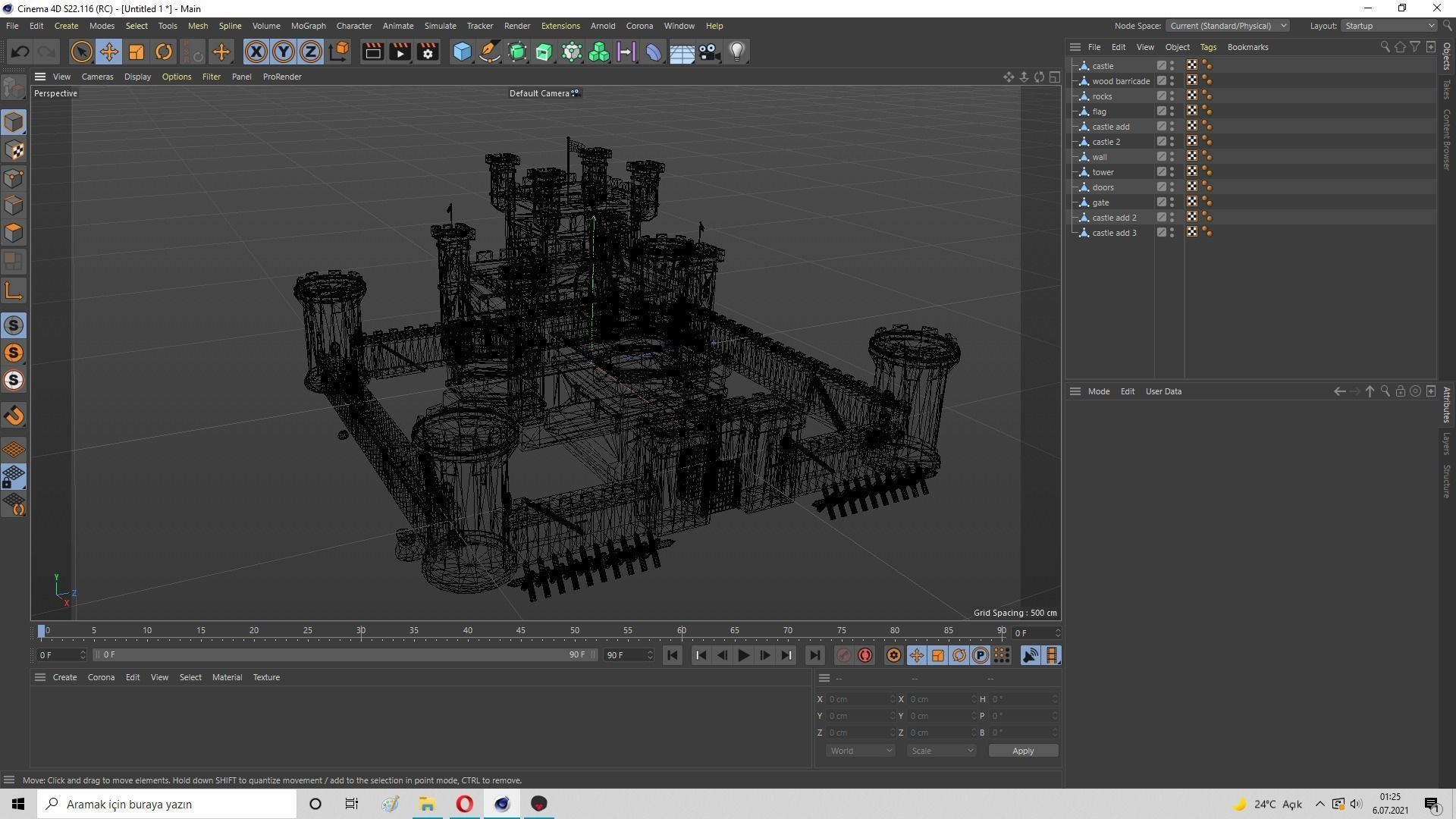Open Scale coordinate type dropdown
Viewport: 1456px width, 819px height.
coord(941,751)
